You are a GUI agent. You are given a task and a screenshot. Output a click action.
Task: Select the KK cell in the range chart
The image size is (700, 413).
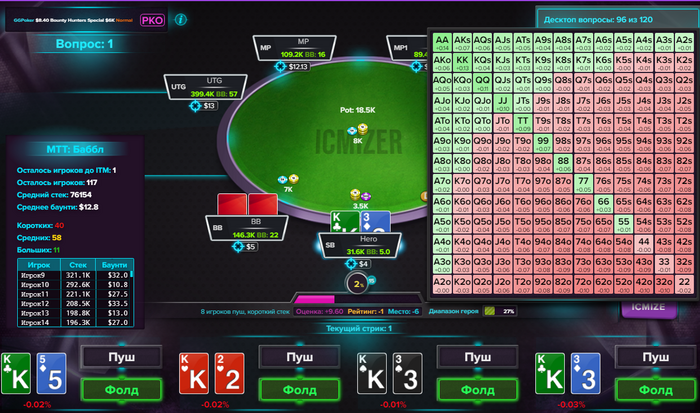pos(462,63)
